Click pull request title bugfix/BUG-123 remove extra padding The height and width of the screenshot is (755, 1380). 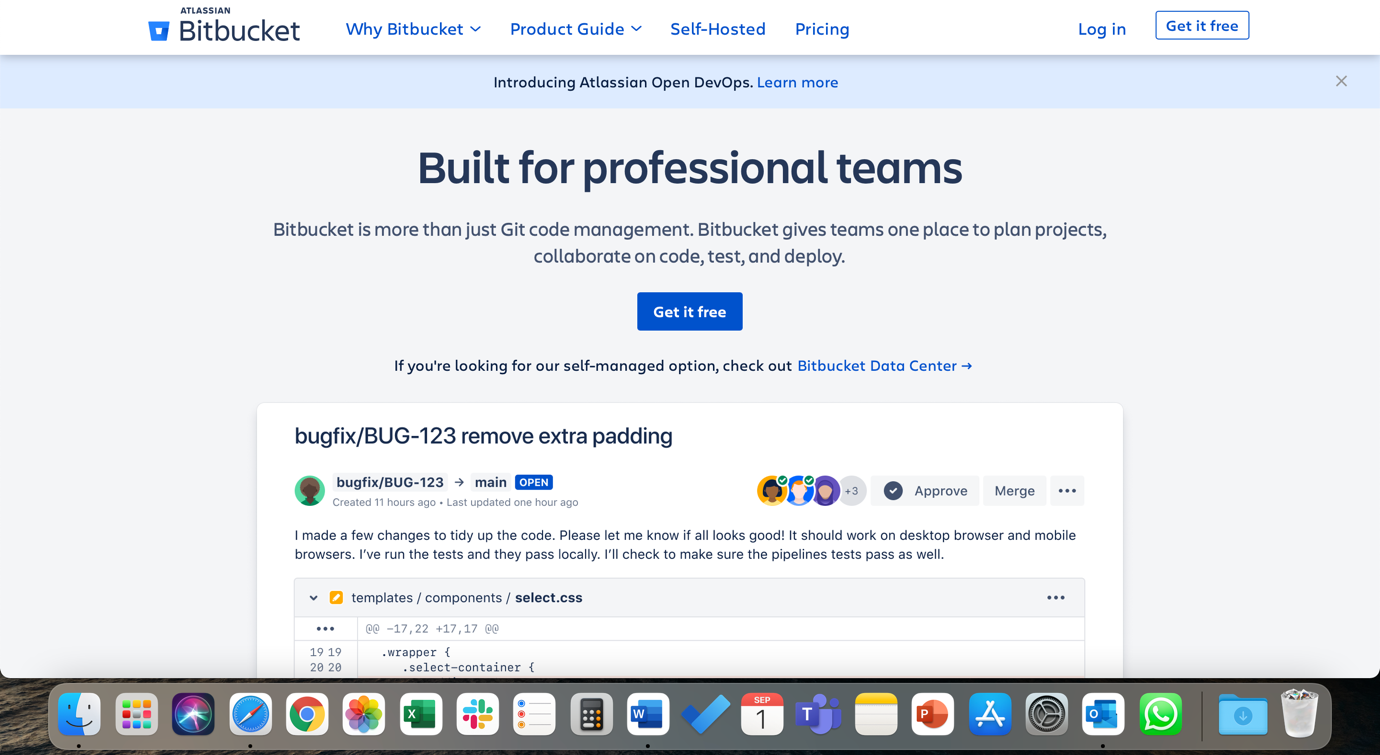point(483,436)
